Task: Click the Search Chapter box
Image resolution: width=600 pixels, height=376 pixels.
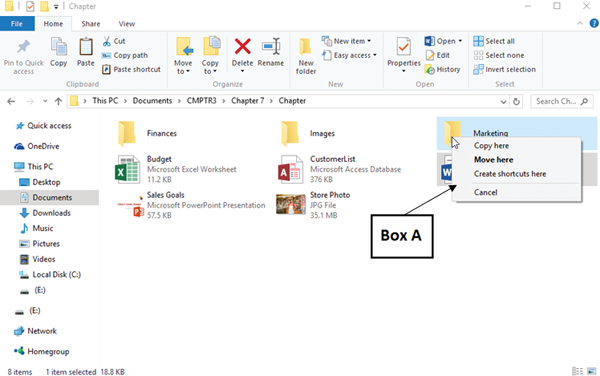Action: [561, 101]
